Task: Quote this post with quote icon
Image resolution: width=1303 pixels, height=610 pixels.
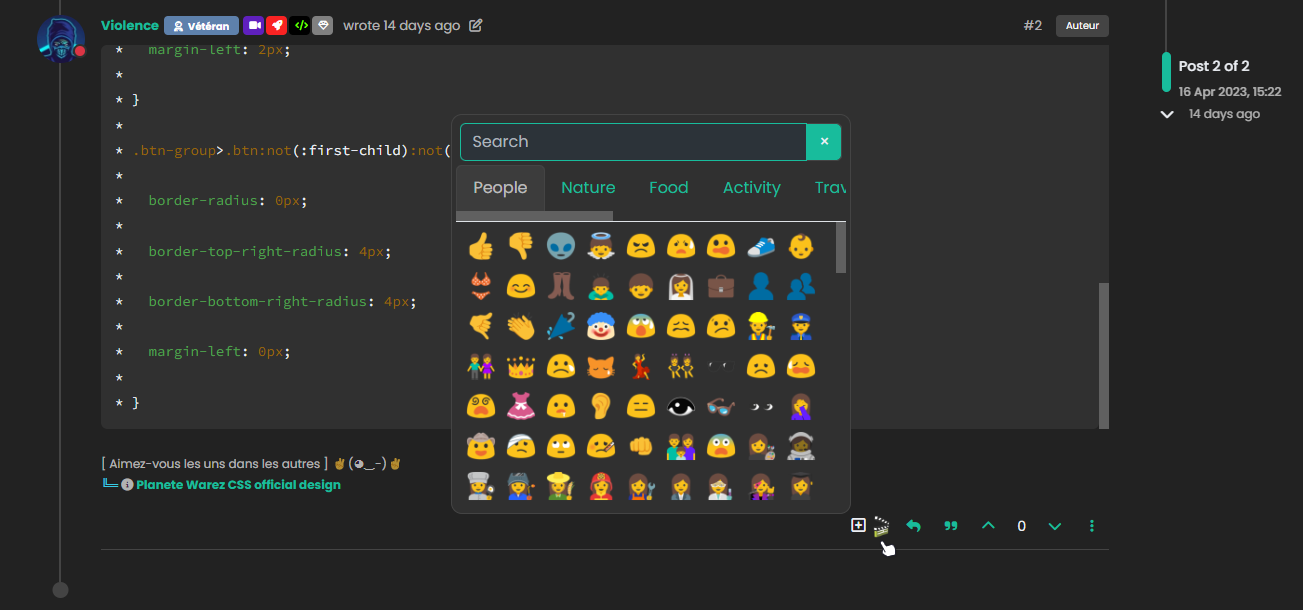Action: coord(951,526)
